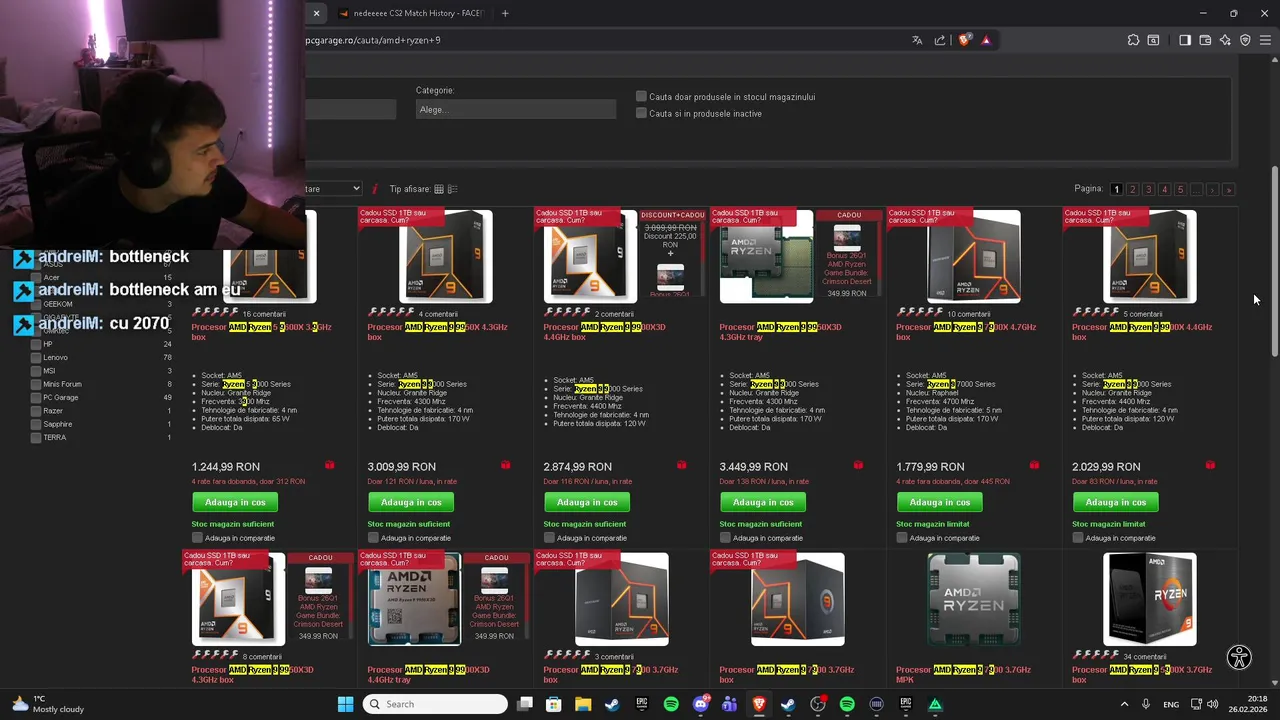
Task: Open File Explorer taskbar icon
Action: (583, 704)
